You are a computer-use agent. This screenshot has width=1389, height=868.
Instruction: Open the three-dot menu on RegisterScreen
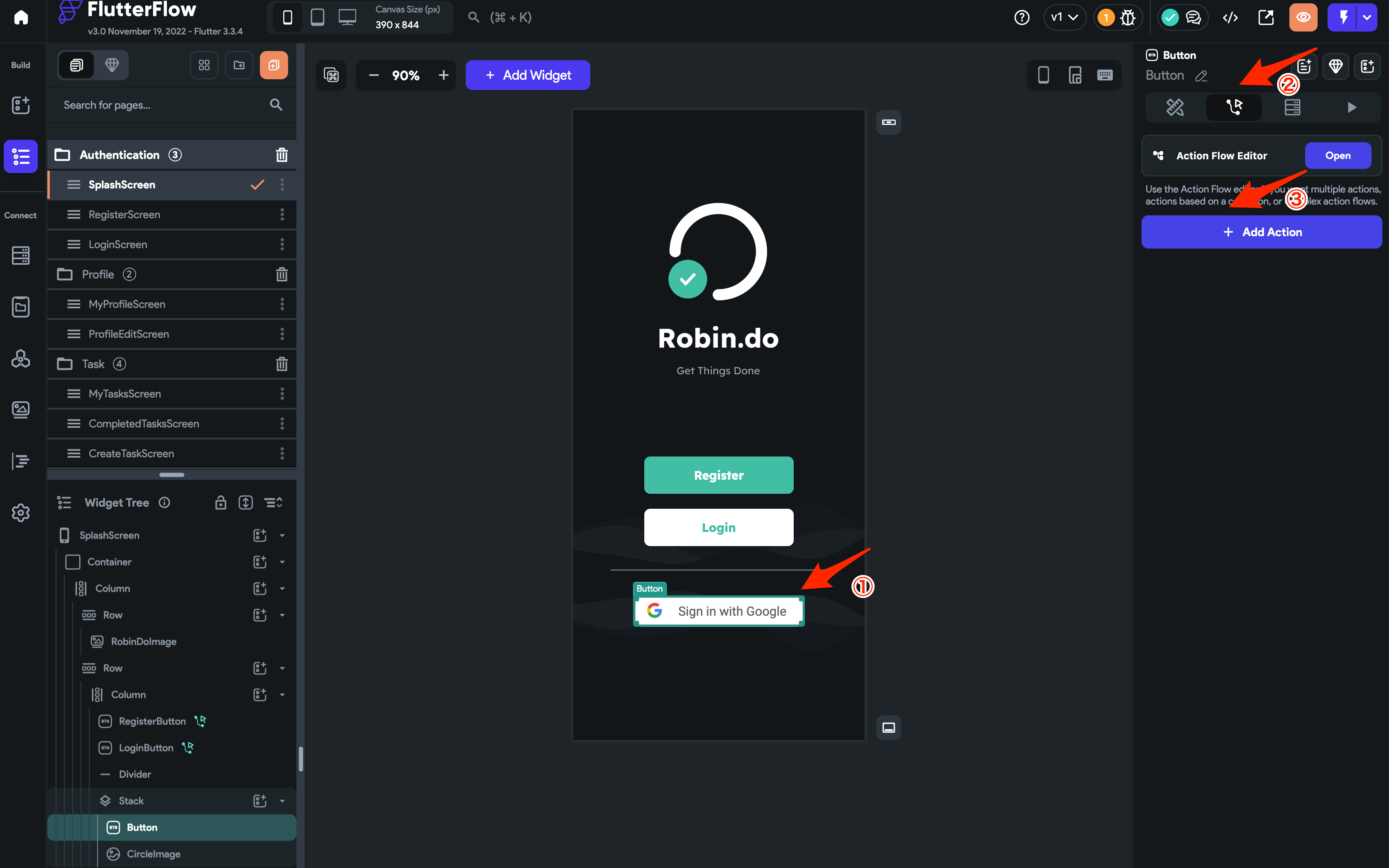click(x=282, y=214)
